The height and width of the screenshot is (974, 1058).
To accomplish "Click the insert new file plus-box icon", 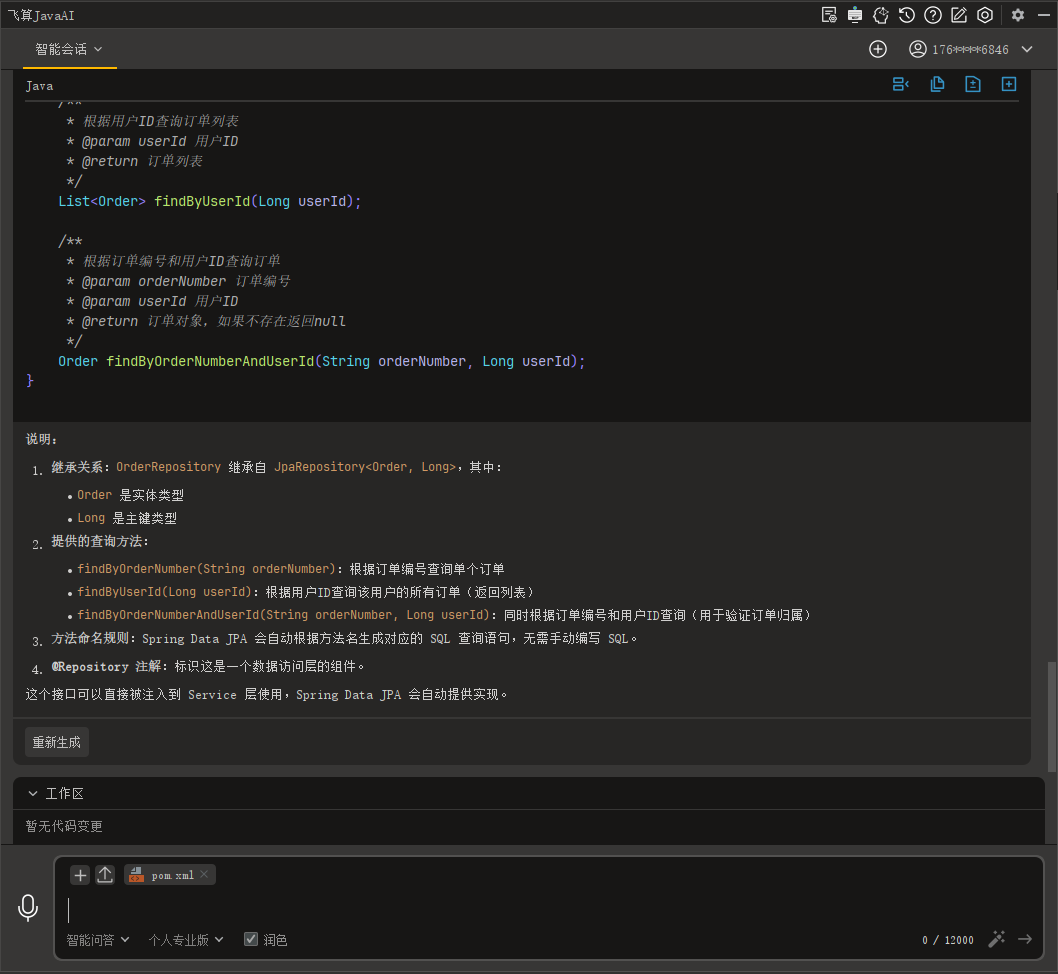I will 1009,84.
